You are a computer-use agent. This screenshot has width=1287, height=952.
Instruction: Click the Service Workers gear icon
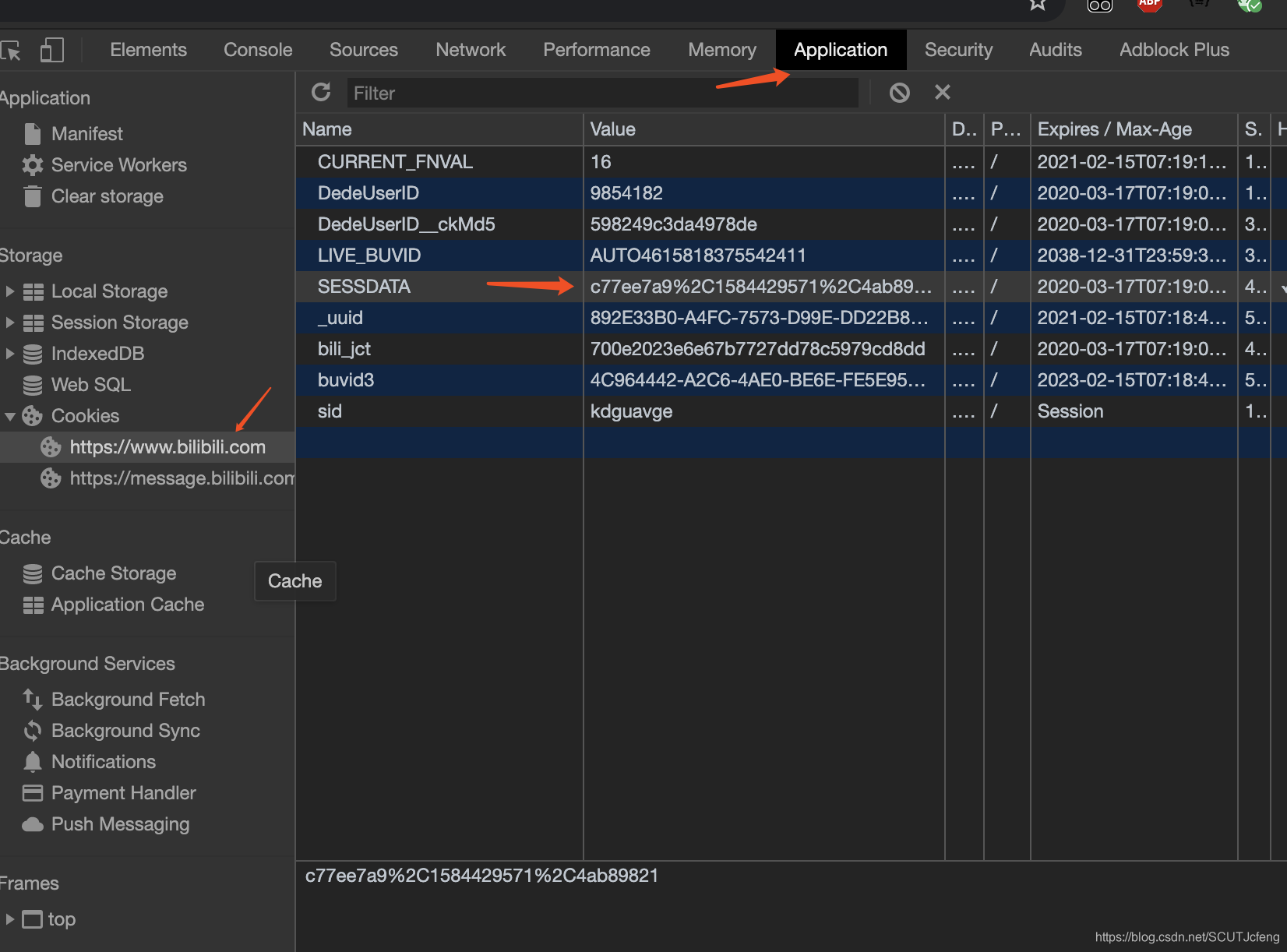tap(33, 165)
